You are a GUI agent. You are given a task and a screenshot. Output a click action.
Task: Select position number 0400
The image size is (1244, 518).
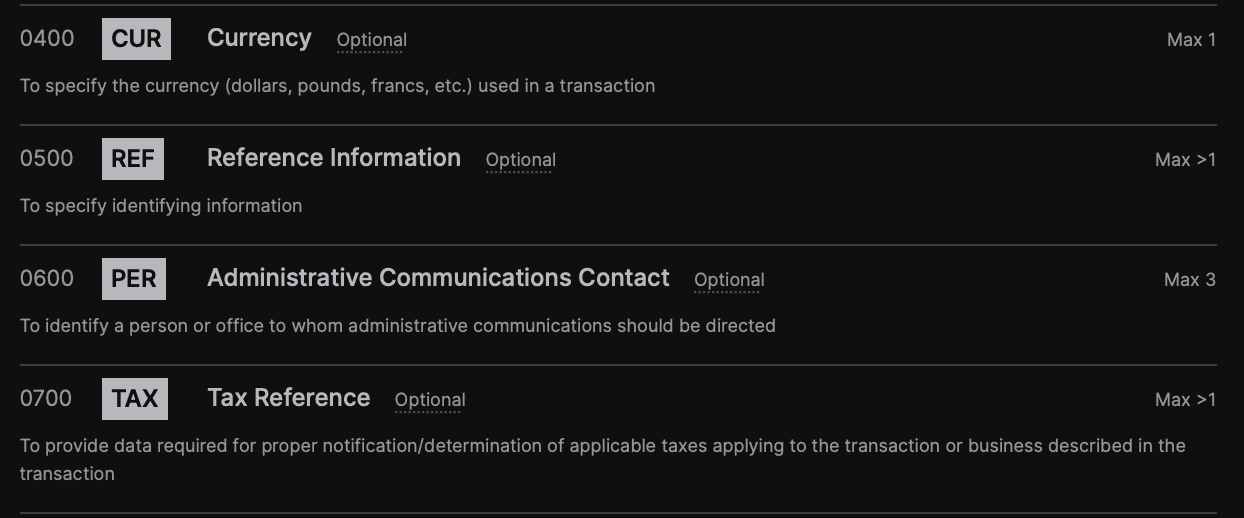tap(47, 39)
